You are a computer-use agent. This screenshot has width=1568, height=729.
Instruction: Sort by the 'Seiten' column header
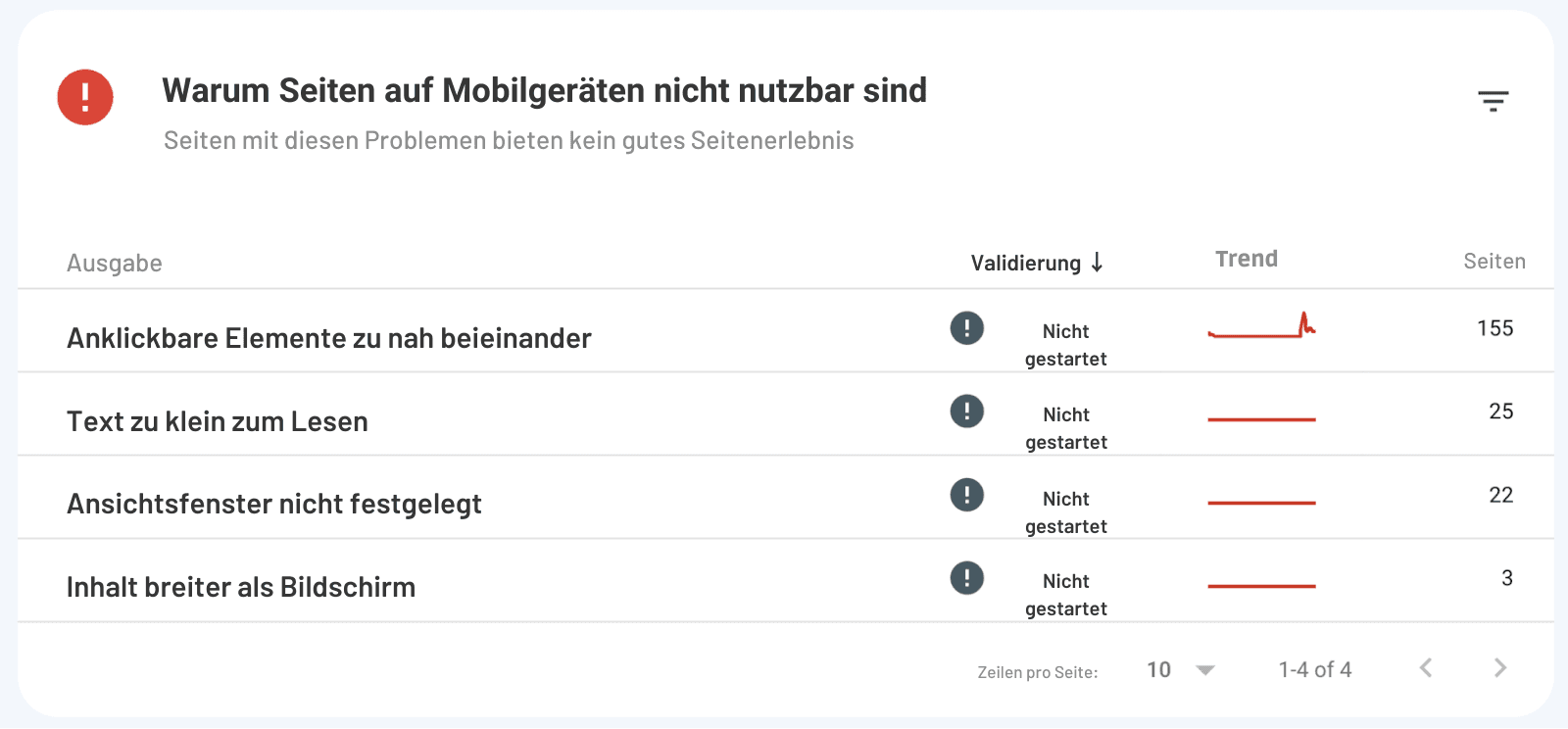pyautogui.click(x=1494, y=261)
